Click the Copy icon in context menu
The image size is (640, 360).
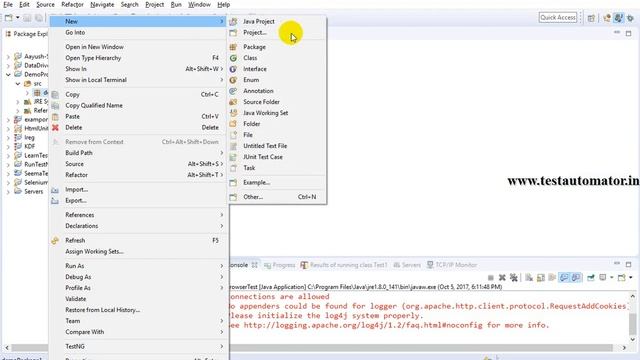click(55, 95)
